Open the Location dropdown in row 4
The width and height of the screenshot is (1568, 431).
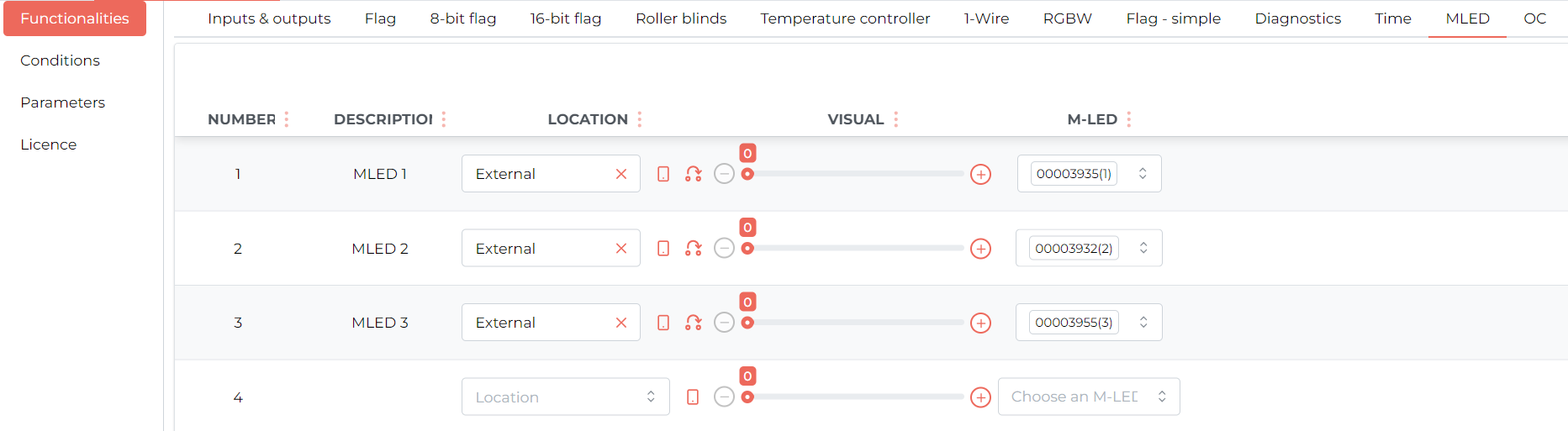(565, 397)
